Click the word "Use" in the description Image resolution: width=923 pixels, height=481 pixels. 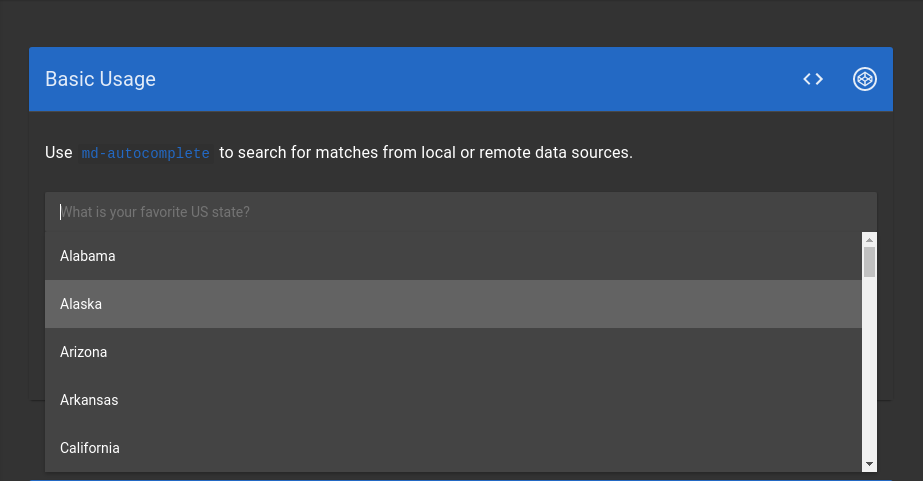(59, 152)
